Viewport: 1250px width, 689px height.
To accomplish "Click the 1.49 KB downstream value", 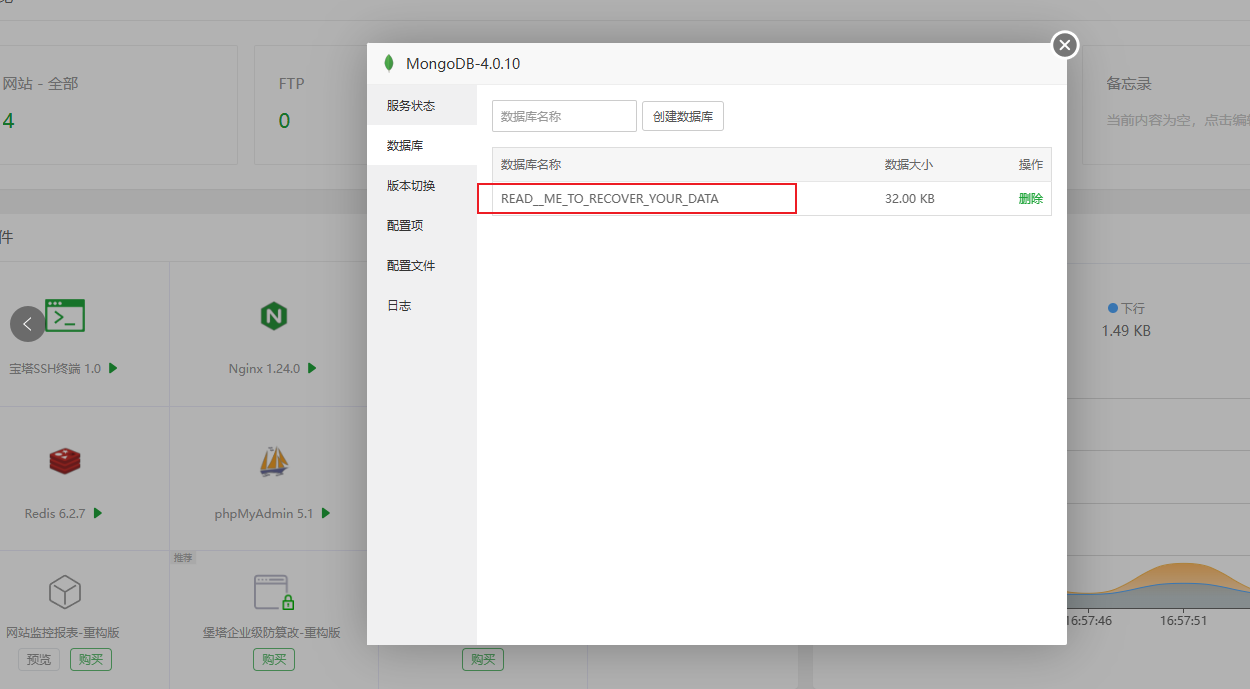I will click(x=1126, y=330).
